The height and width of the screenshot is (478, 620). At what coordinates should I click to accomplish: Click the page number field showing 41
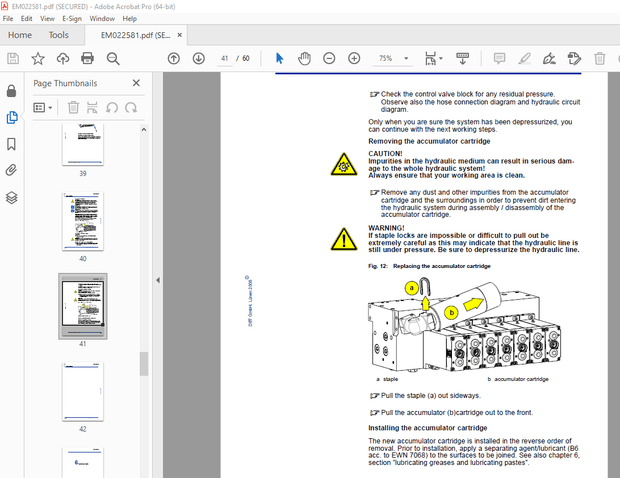tap(225, 59)
